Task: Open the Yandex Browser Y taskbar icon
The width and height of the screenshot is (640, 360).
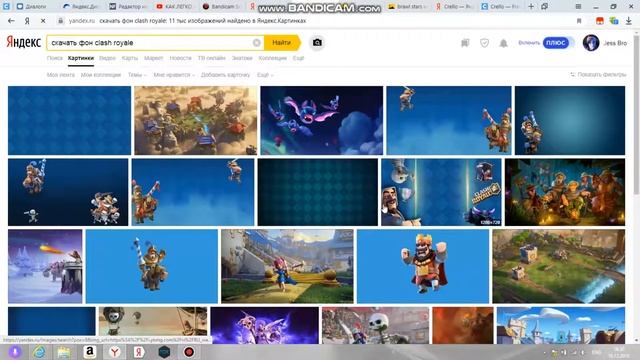Action: click(x=115, y=352)
